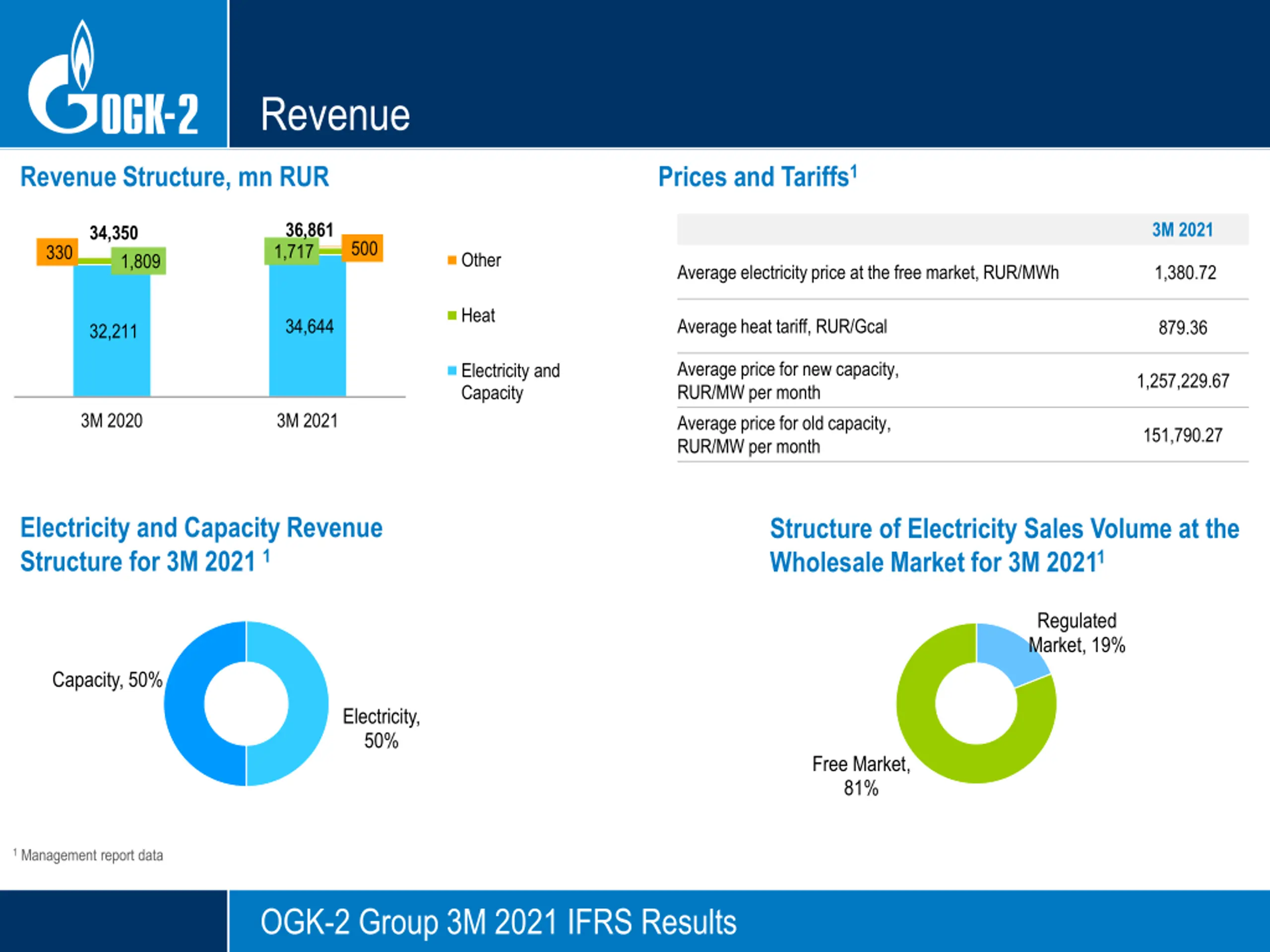The height and width of the screenshot is (952, 1270).
Task: Click the 36,861 total above 3M 2021 bar
Action: 310,230
